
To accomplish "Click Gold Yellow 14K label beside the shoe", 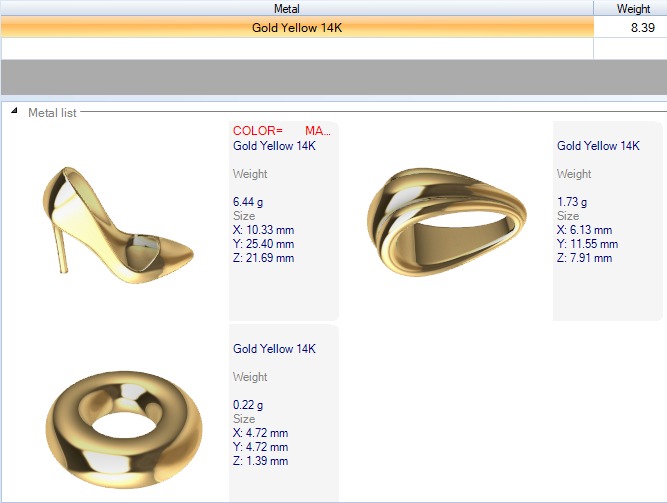I will (274, 146).
